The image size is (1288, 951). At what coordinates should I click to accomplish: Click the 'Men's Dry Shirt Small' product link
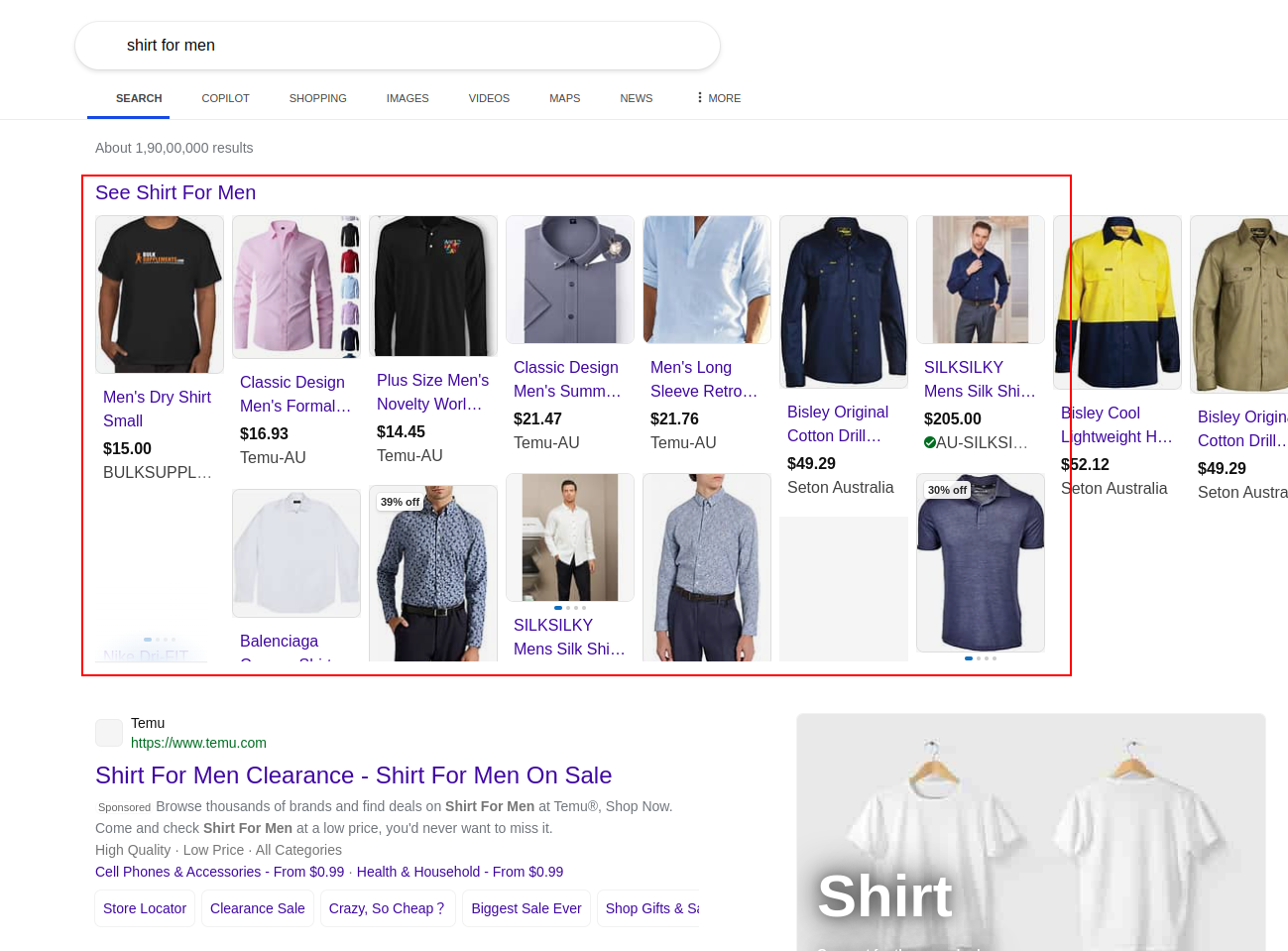[158, 409]
